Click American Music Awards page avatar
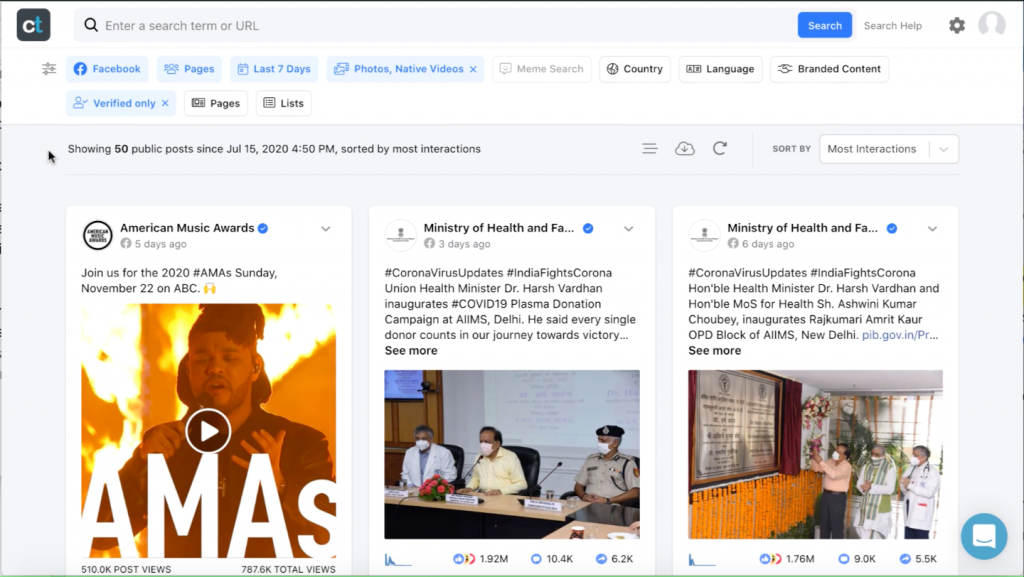Viewport: 1024px width, 577px height. pos(97,235)
